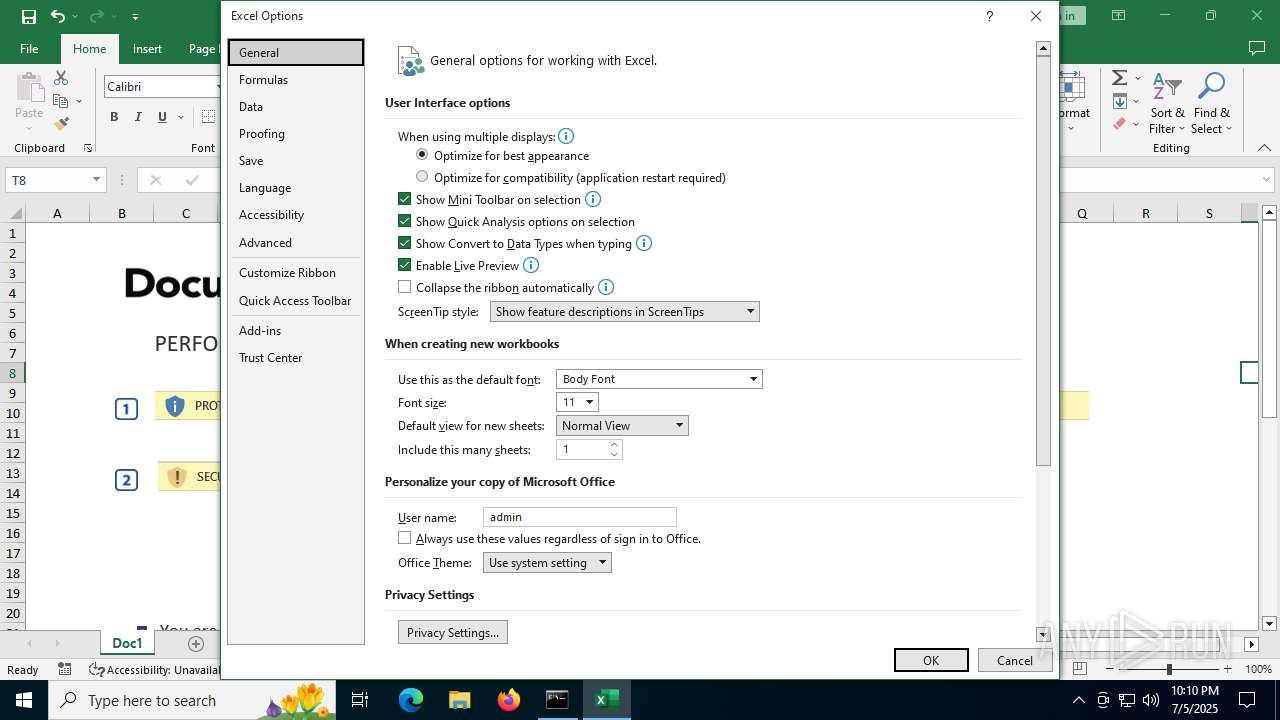Screen dimensions: 1280x720
Task: Click the OK button
Action: tap(931, 660)
